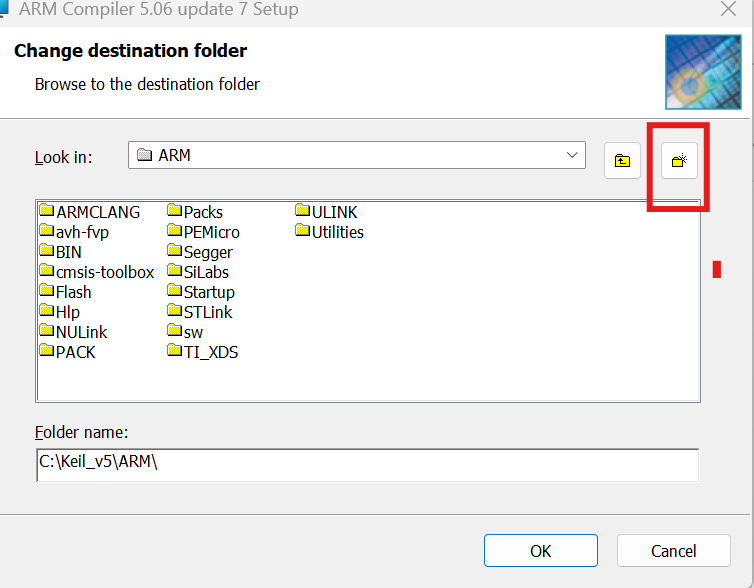Viewport: 754px width, 588px height.
Task: Close the ARM Compiler Setup dialog
Action: [x=728, y=9]
